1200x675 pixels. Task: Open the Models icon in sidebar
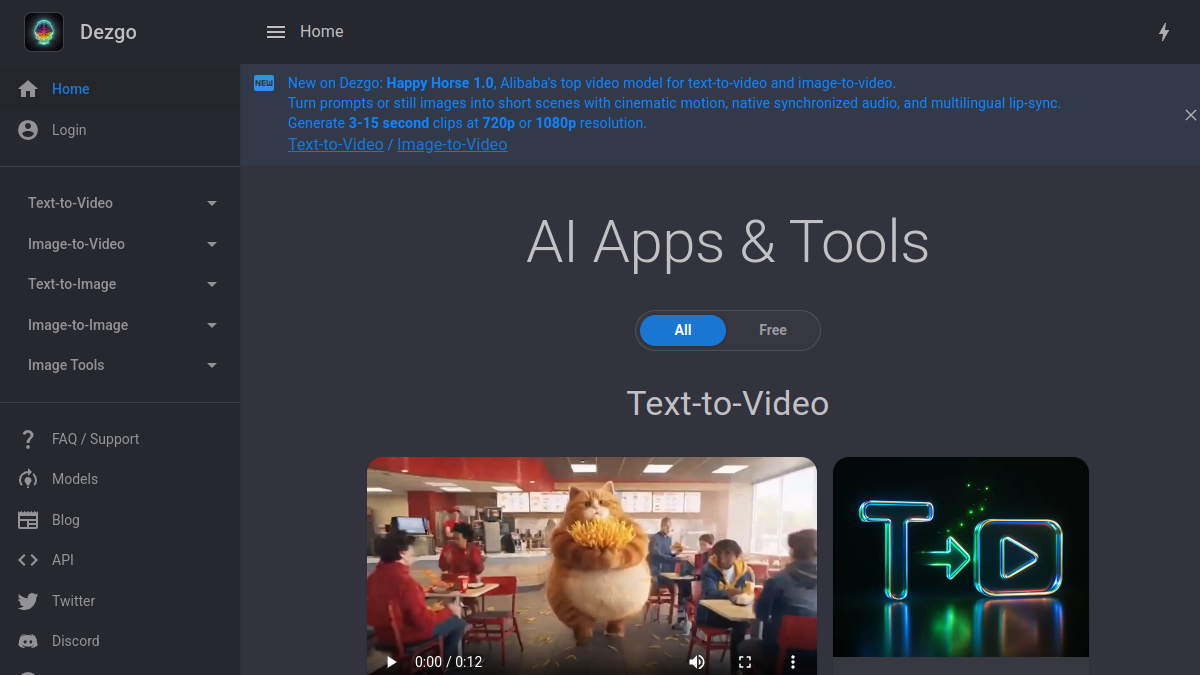28,479
